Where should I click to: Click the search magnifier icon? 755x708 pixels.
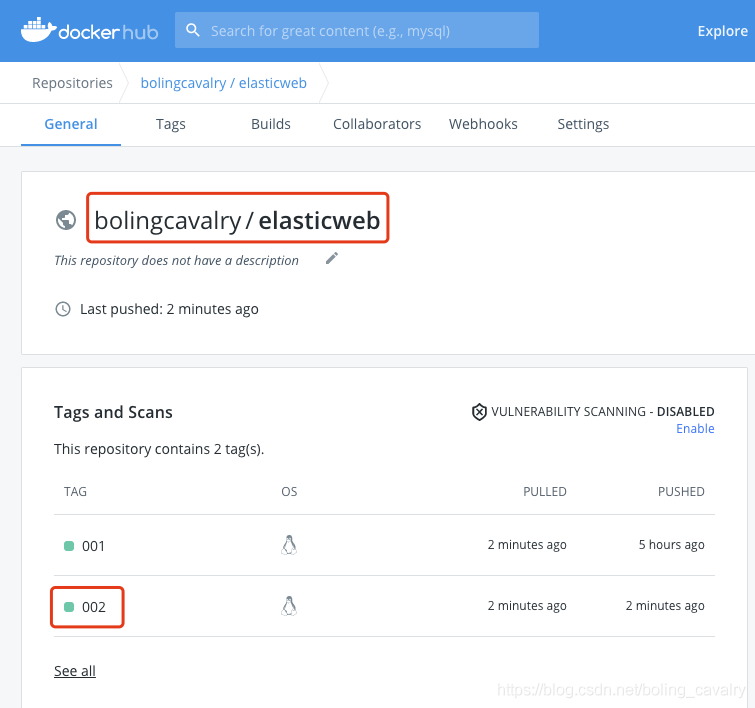193,30
